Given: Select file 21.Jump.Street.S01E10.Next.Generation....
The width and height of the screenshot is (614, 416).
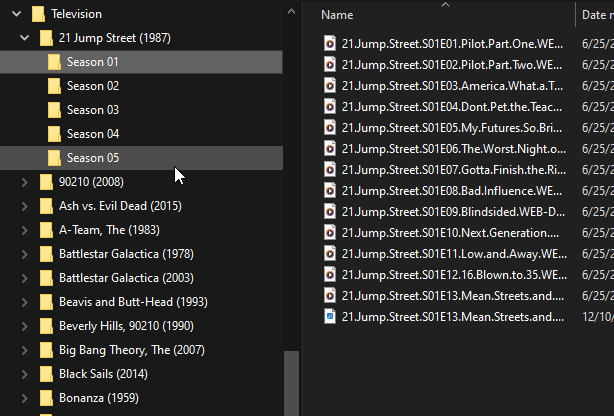Looking at the screenshot, I should 450,233.
